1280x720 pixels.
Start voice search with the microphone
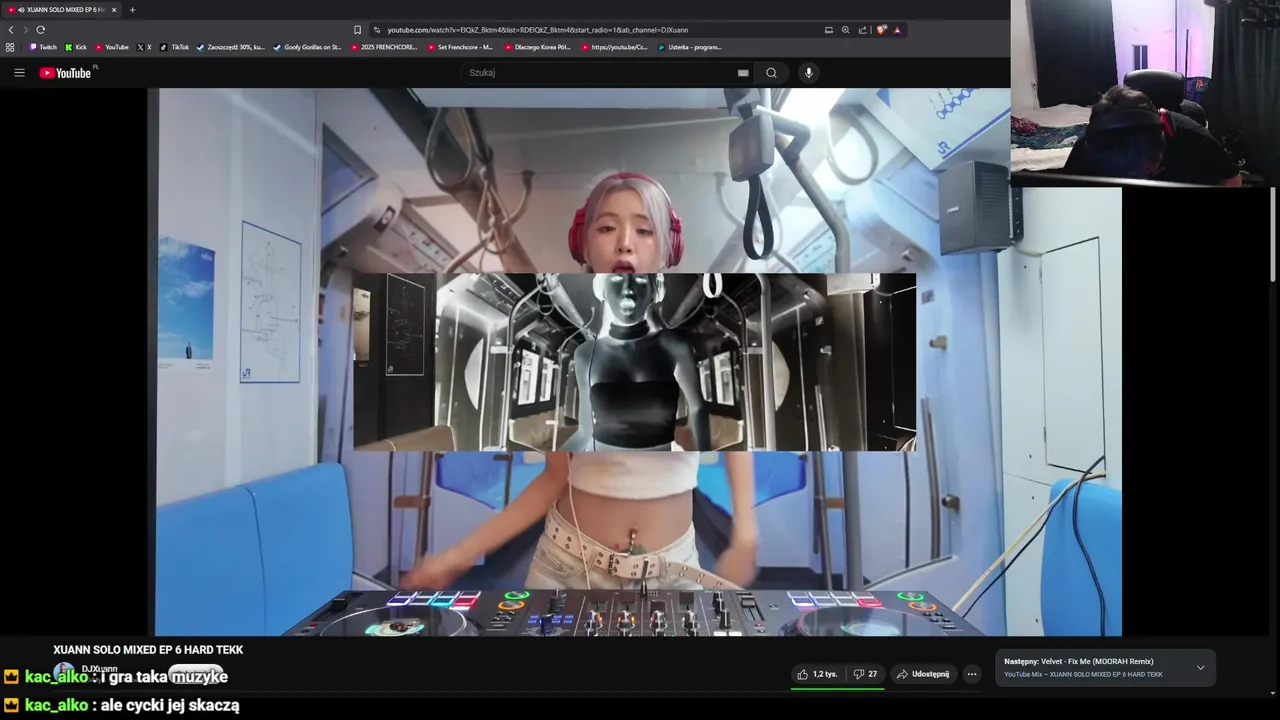[809, 72]
